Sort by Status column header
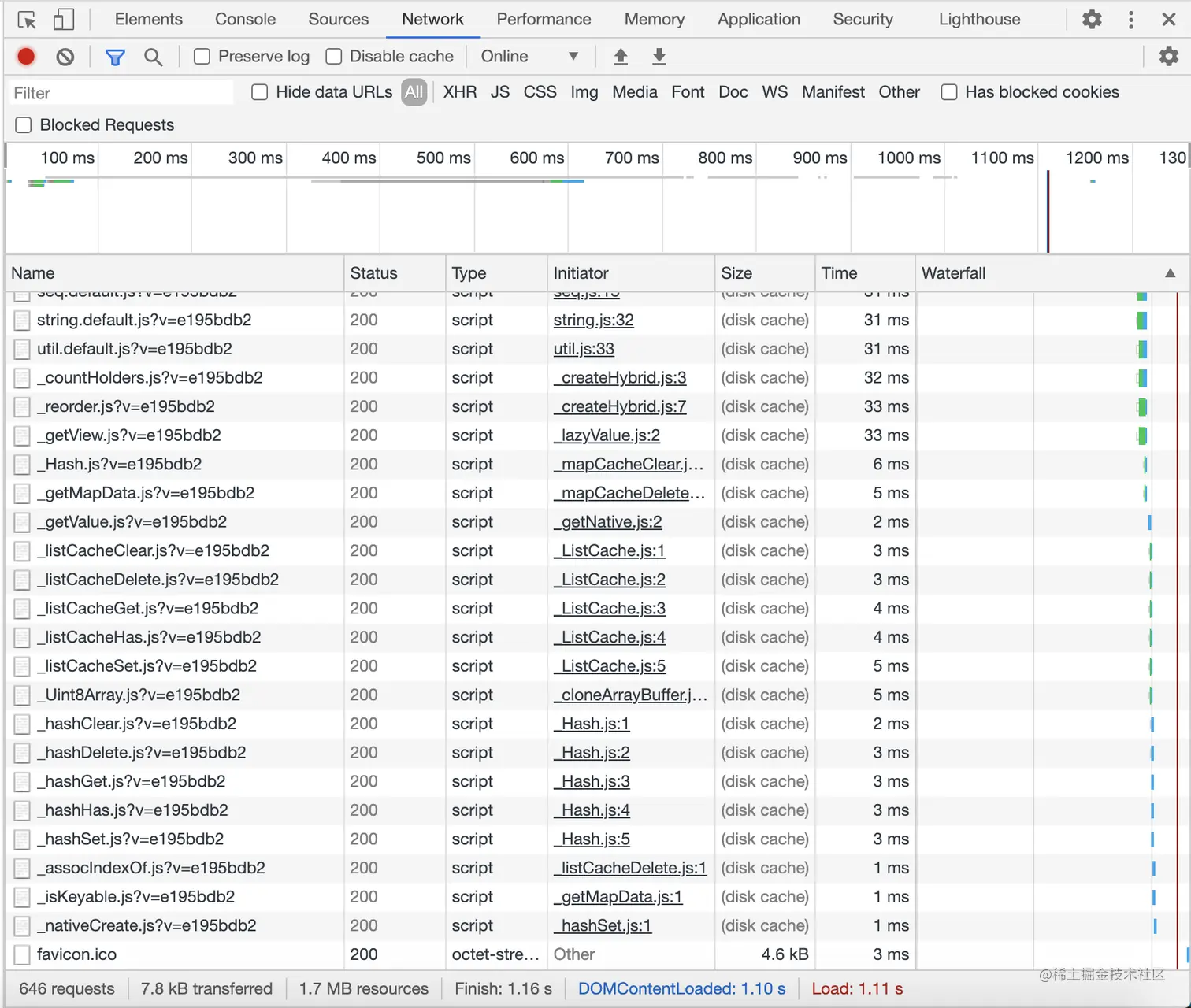The height and width of the screenshot is (1008, 1191). [395, 273]
